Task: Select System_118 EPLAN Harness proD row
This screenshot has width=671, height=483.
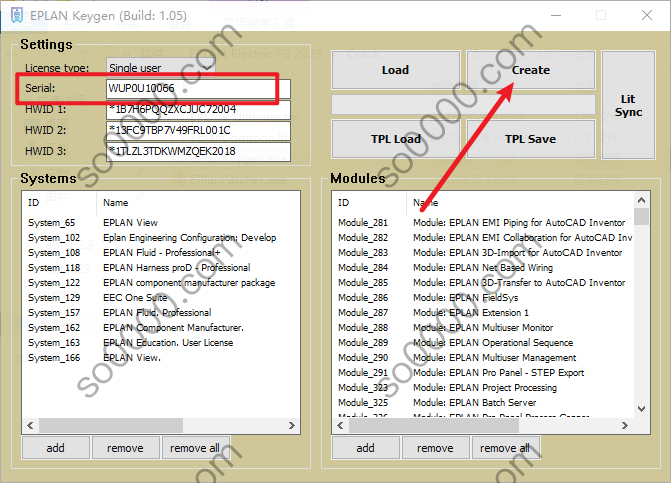Action: [161, 267]
